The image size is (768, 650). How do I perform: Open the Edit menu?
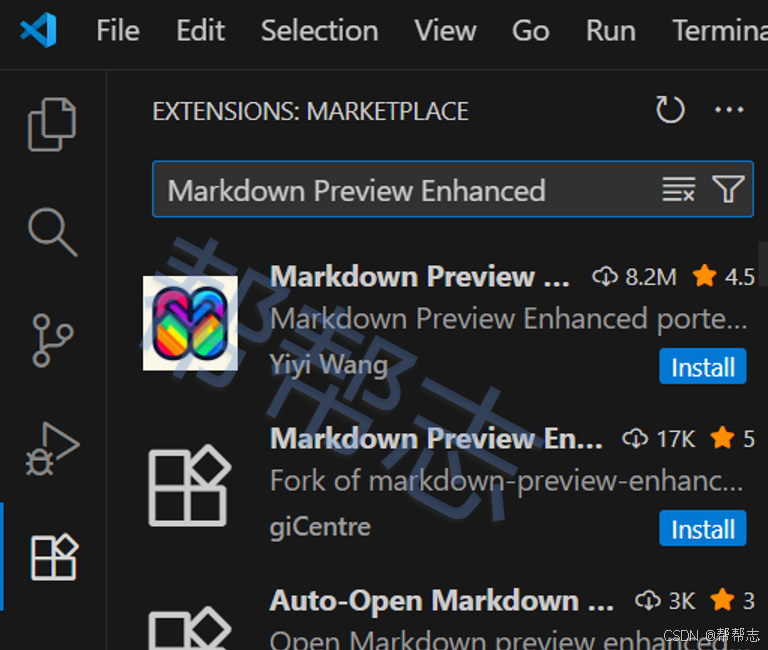point(200,30)
